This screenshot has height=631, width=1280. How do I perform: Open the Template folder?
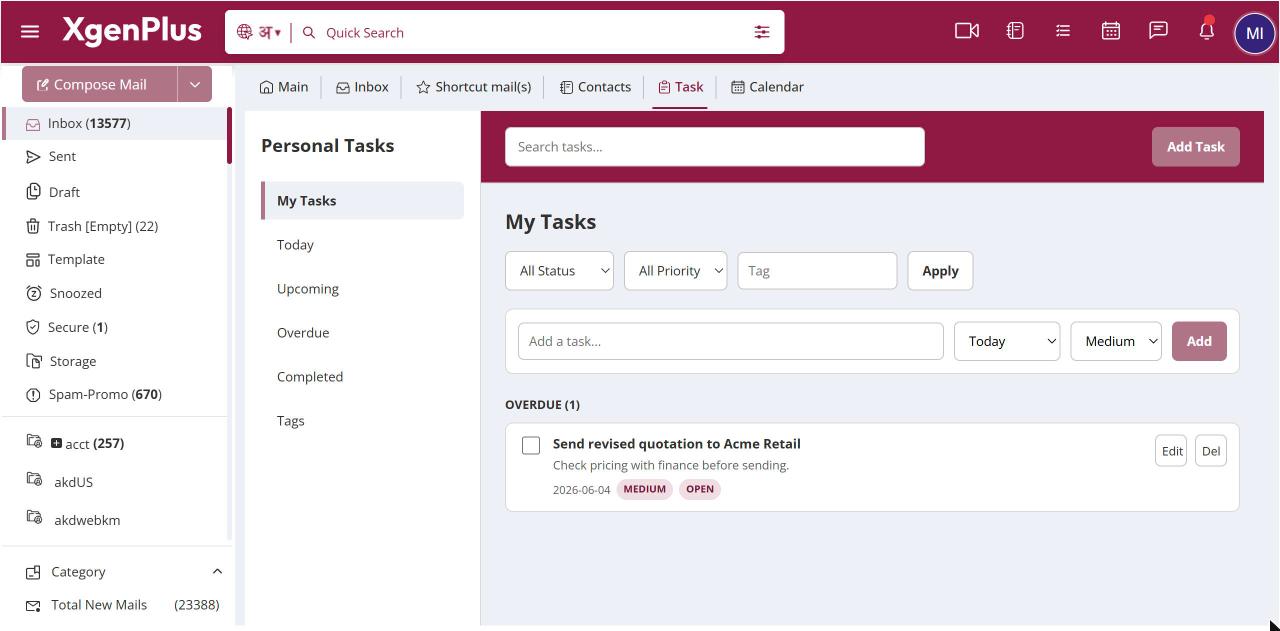pyautogui.click(x=76, y=259)
